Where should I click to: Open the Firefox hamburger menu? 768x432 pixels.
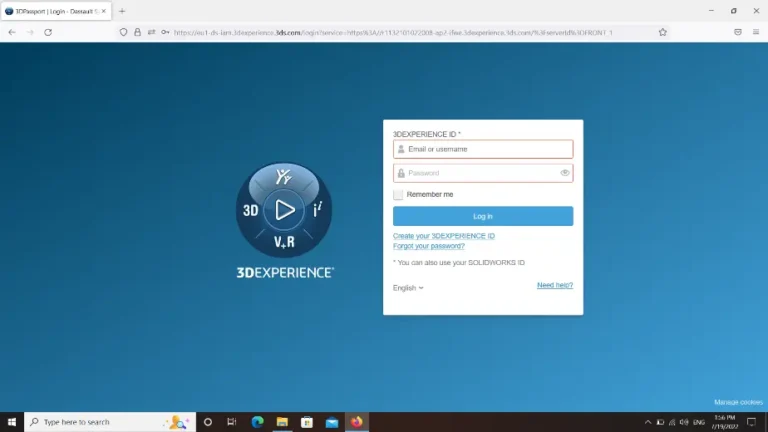coord(756,32)
